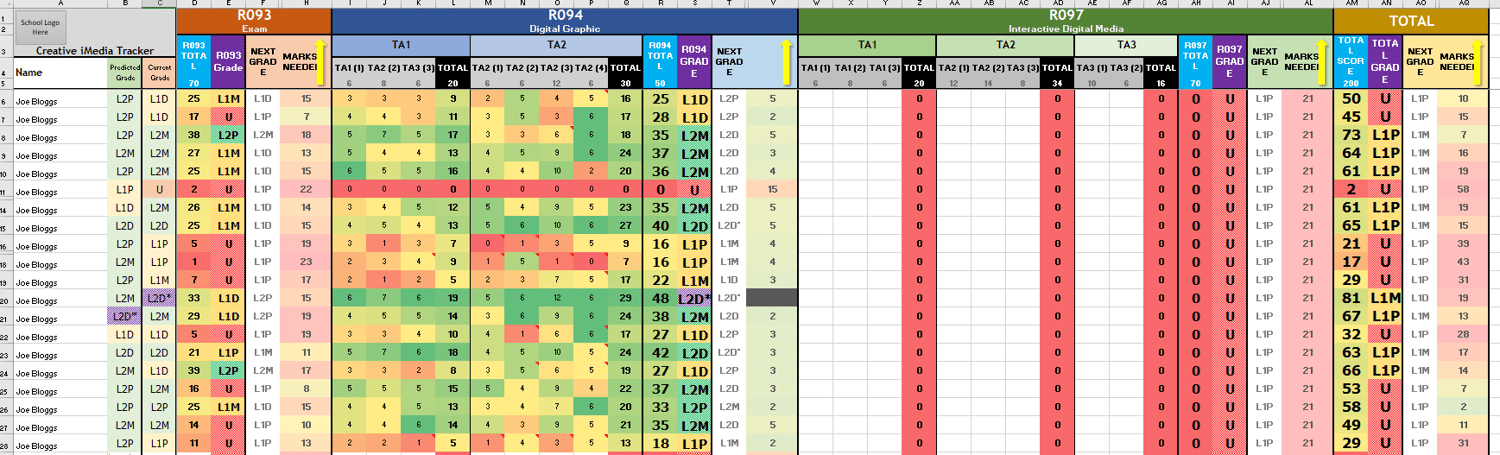This screenshot has height=455, width=1500.
Task: Select column Z header letter
Action: coord(919,3)
